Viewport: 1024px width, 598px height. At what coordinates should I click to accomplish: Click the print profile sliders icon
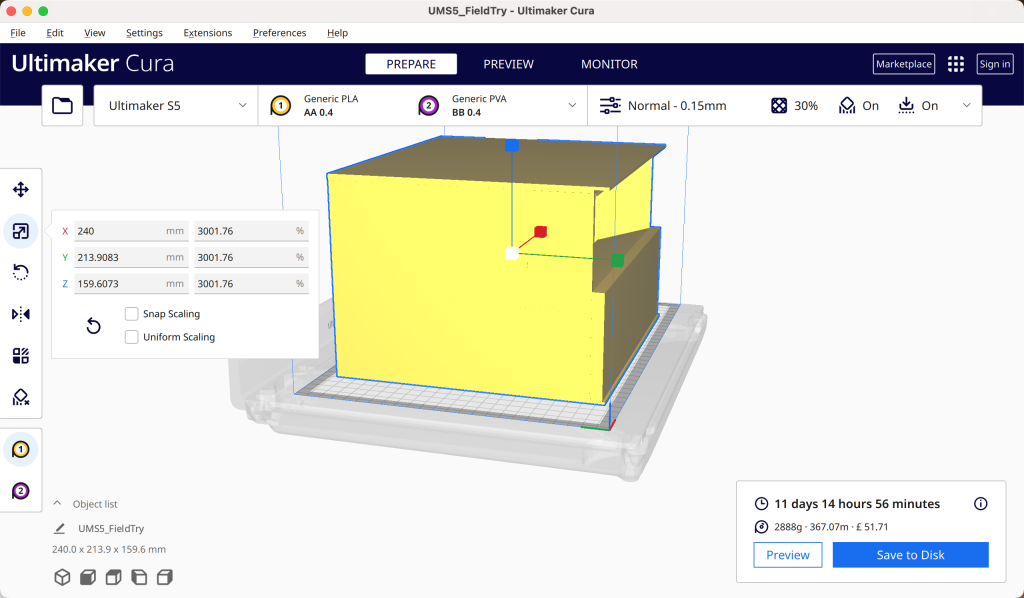coord(610,106)
